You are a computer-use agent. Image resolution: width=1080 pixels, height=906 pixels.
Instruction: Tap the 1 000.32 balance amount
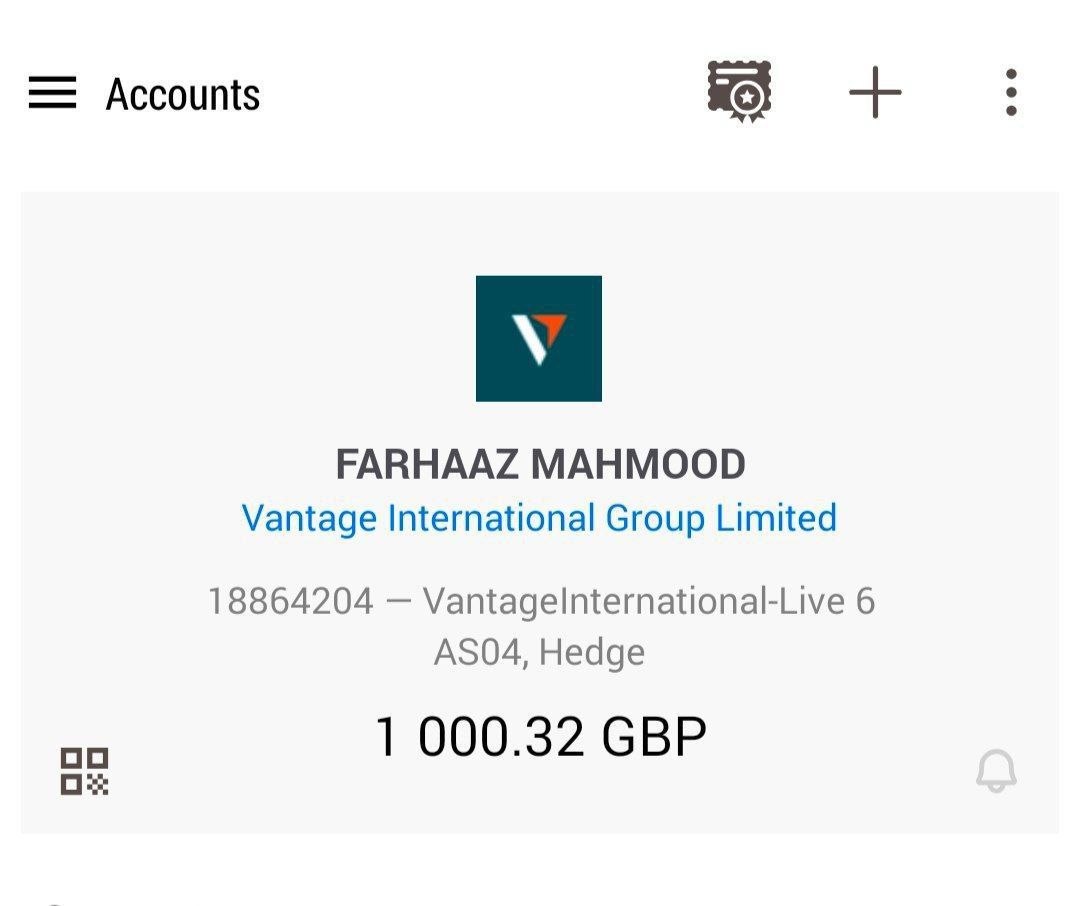pos(479,737)
